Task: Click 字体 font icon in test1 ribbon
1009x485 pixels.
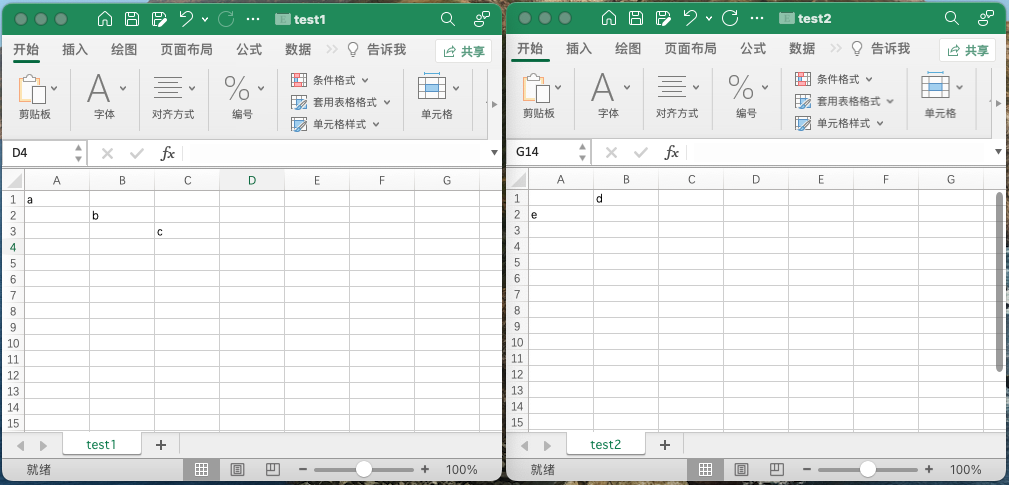Action: pos(98,88)
